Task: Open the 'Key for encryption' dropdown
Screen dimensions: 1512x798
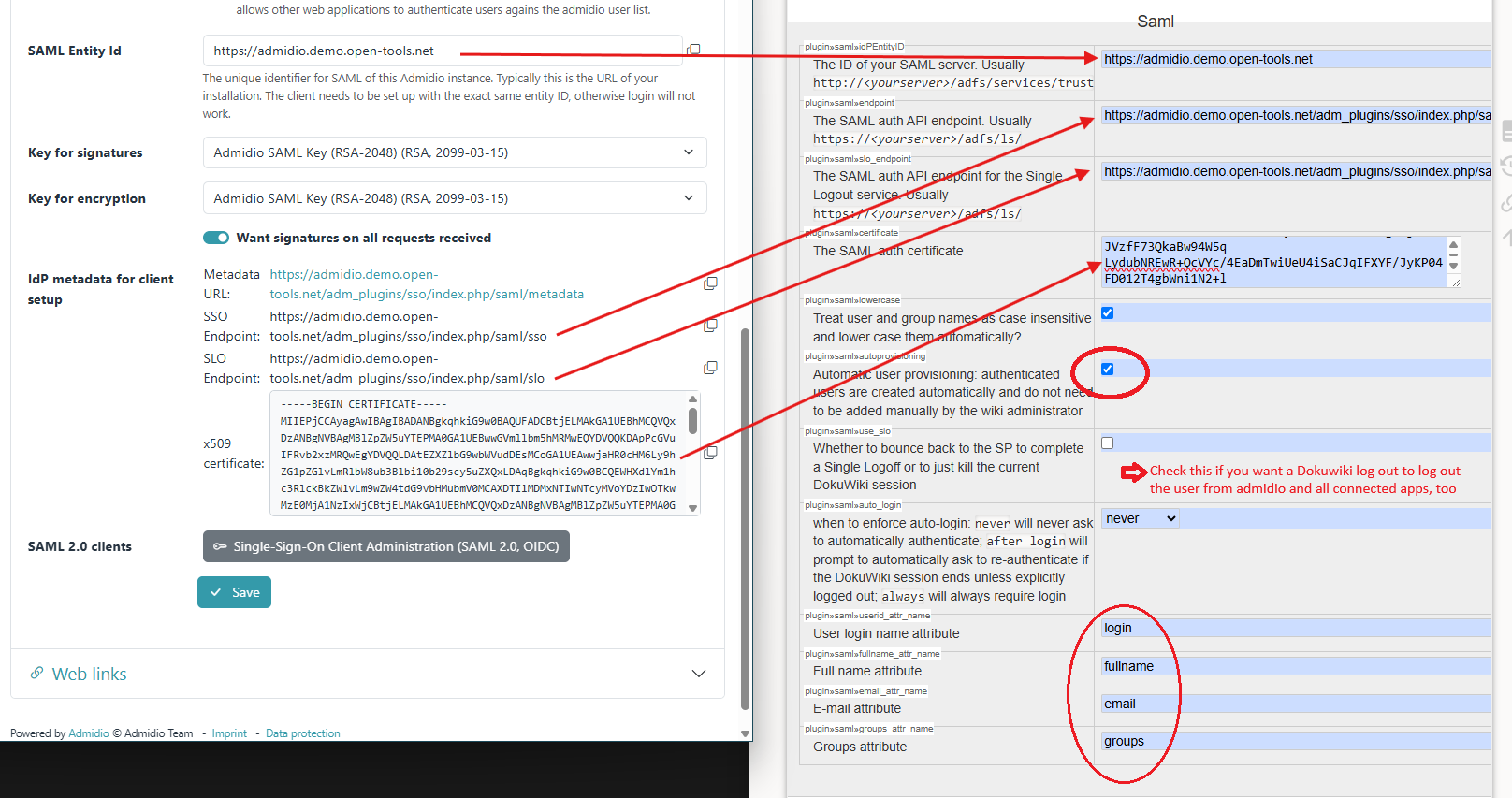Action: [455, 198]
